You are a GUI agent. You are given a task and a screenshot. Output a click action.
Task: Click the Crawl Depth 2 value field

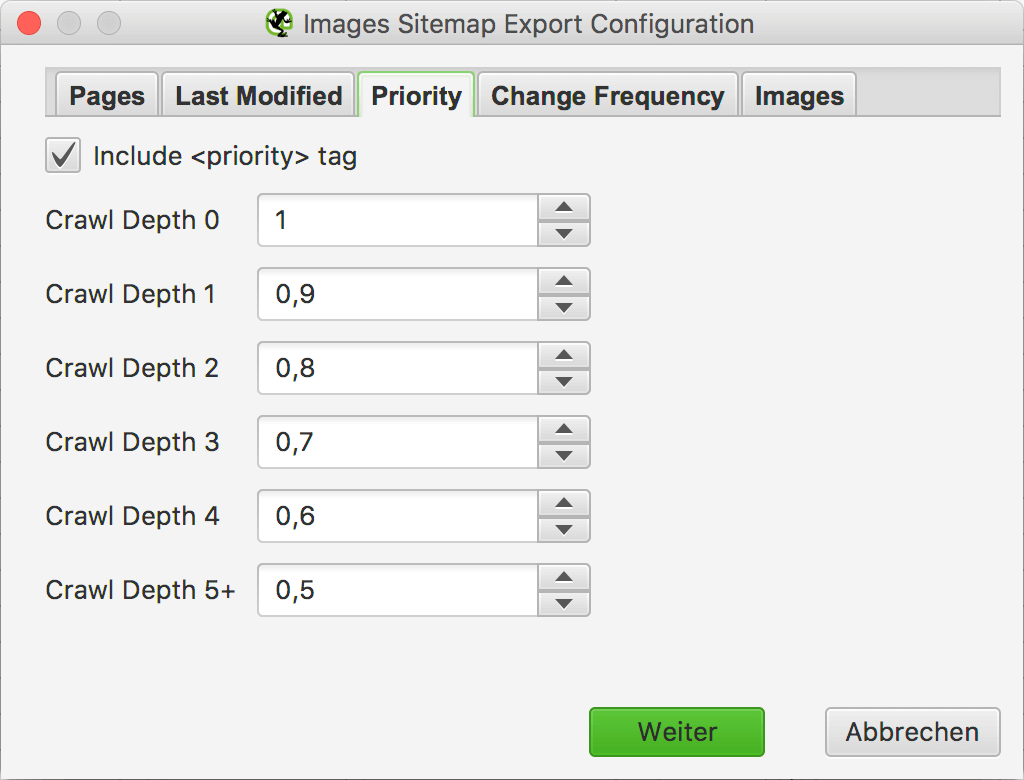coord(398,368)
